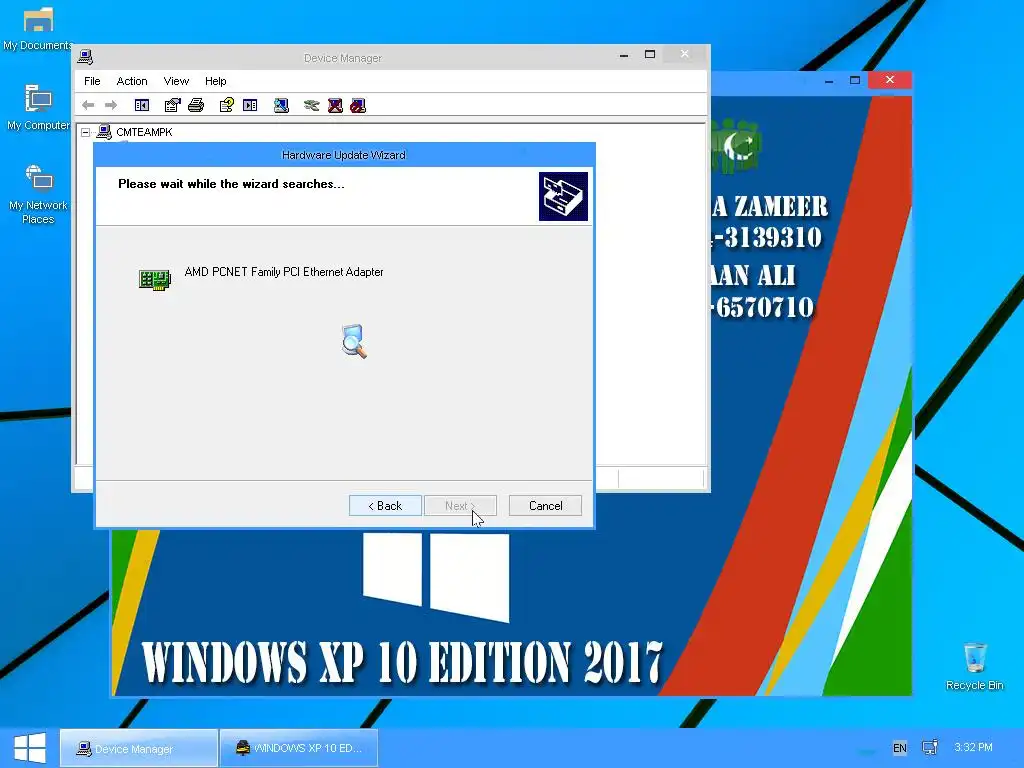The width and height of the screenshot is (1024, 768).
Task: Open Properties via the toolbar icon
Action: tap(172, 105)
